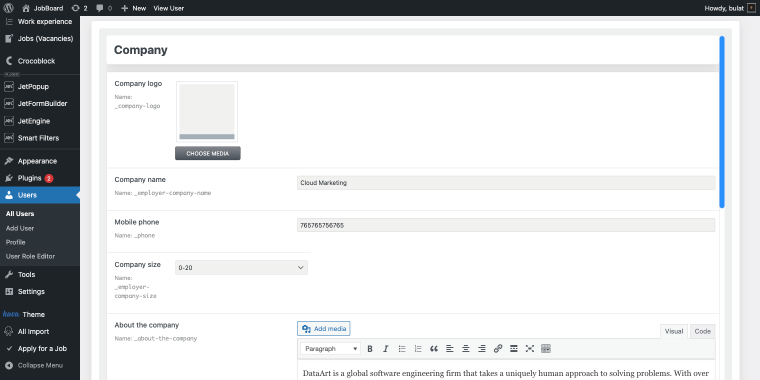
Task: Open the Paragraph format dropdown
Action: tap(331, 348)
